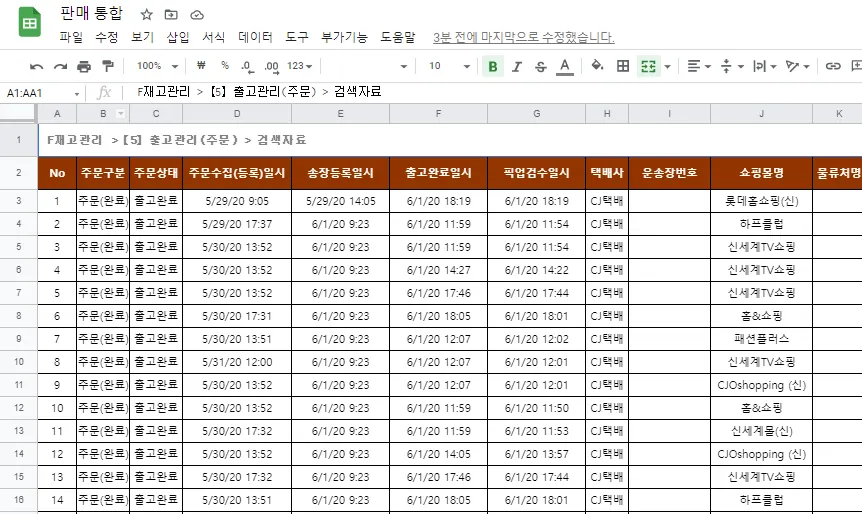862x514 pixels.
Task: Open vertical align dropdown
Action: pyautogui.click(x=732, y=67)
